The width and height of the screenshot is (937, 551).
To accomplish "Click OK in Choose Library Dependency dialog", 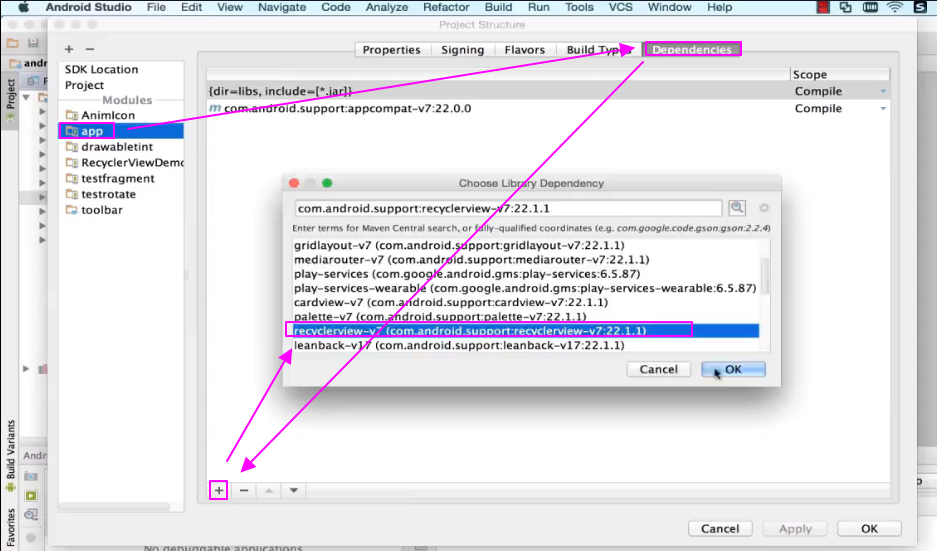I will coord(733,369).
